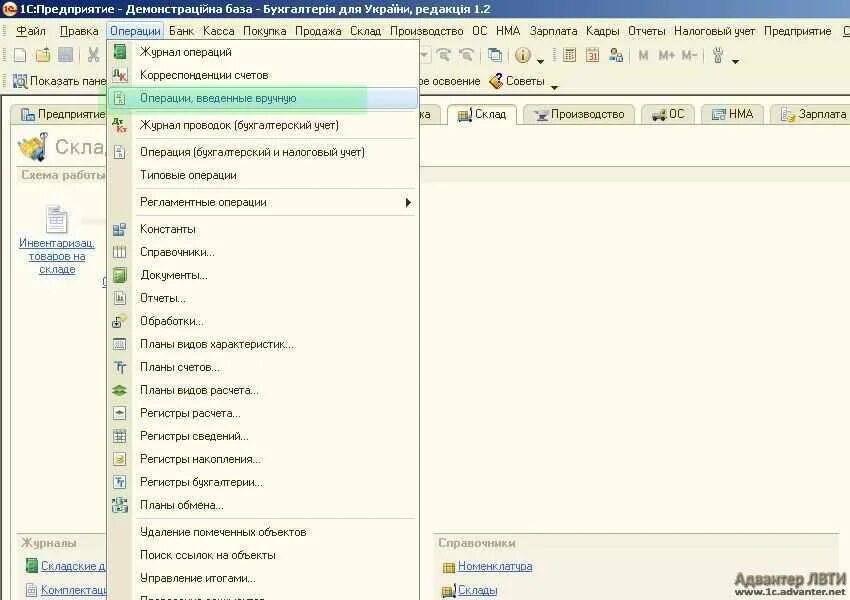
Task: Open the Правка menu
Action: pos(79,31)
